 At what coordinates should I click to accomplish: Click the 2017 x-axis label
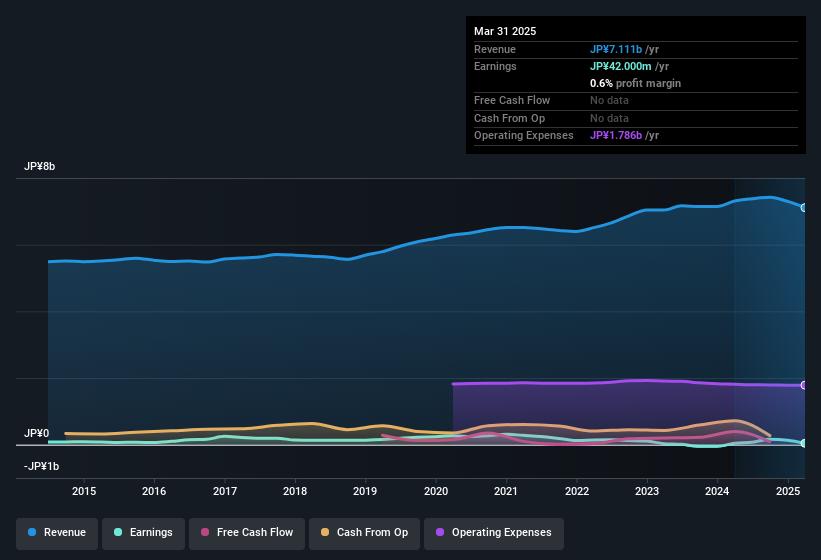(225, 491)
